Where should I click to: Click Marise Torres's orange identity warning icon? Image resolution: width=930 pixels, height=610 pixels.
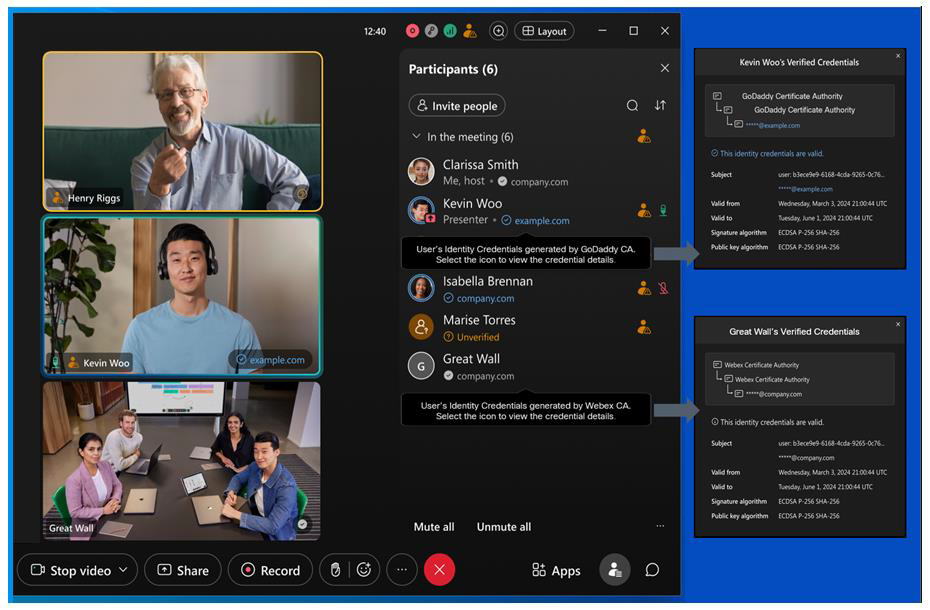[644, 327]
